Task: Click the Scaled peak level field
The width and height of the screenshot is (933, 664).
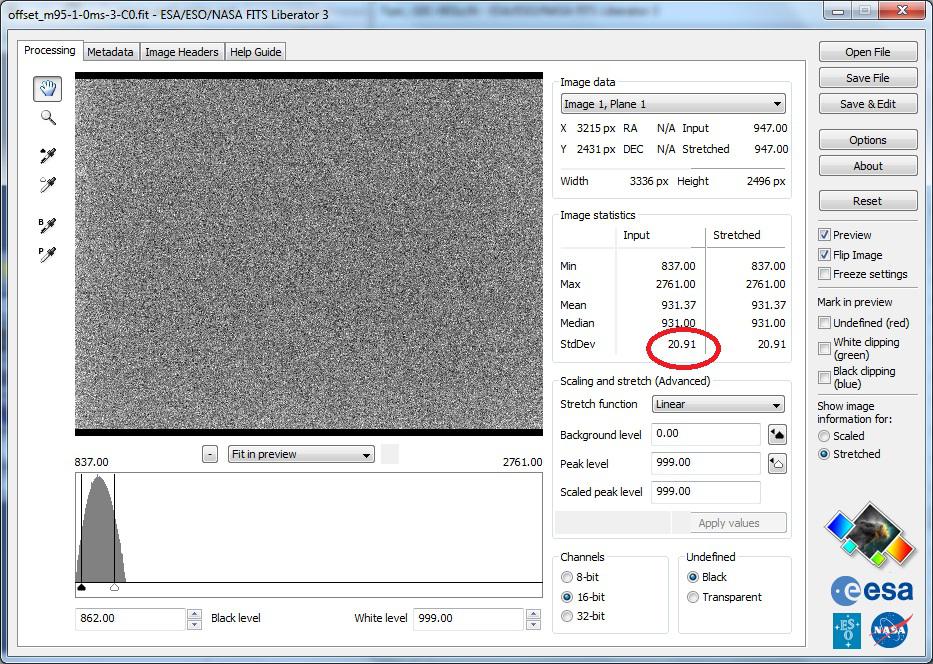Action: tap(706, 492)
